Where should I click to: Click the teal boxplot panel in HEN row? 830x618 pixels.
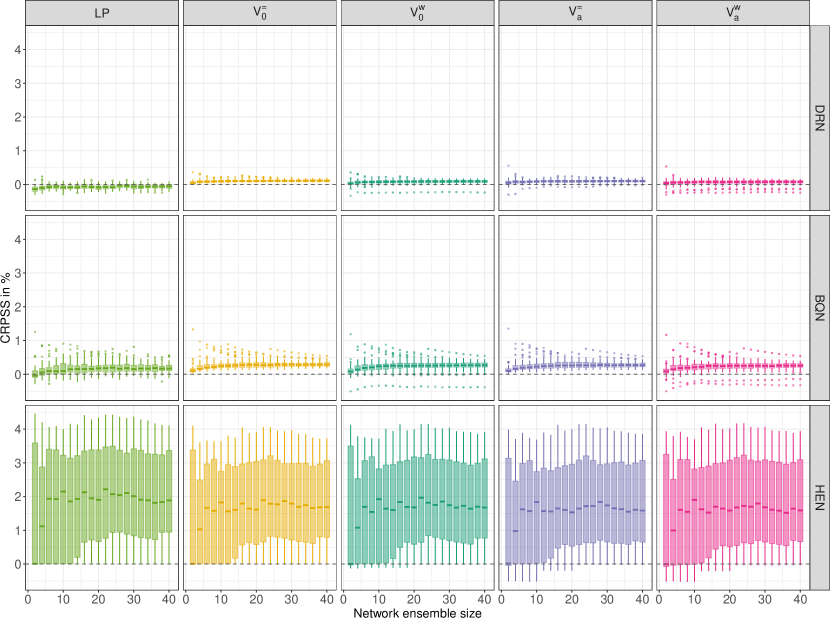pyautogui.click(x=417, y=496)
